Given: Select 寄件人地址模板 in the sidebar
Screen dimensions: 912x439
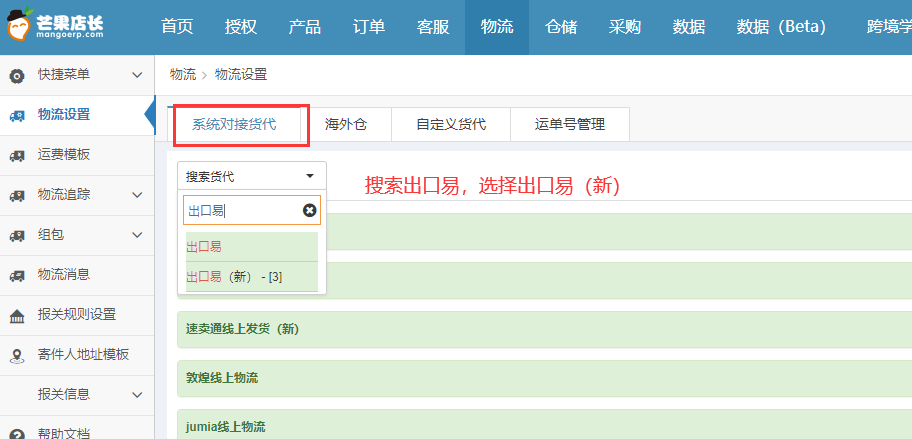Looking at the screenshot, I should [x=77, y=355].
